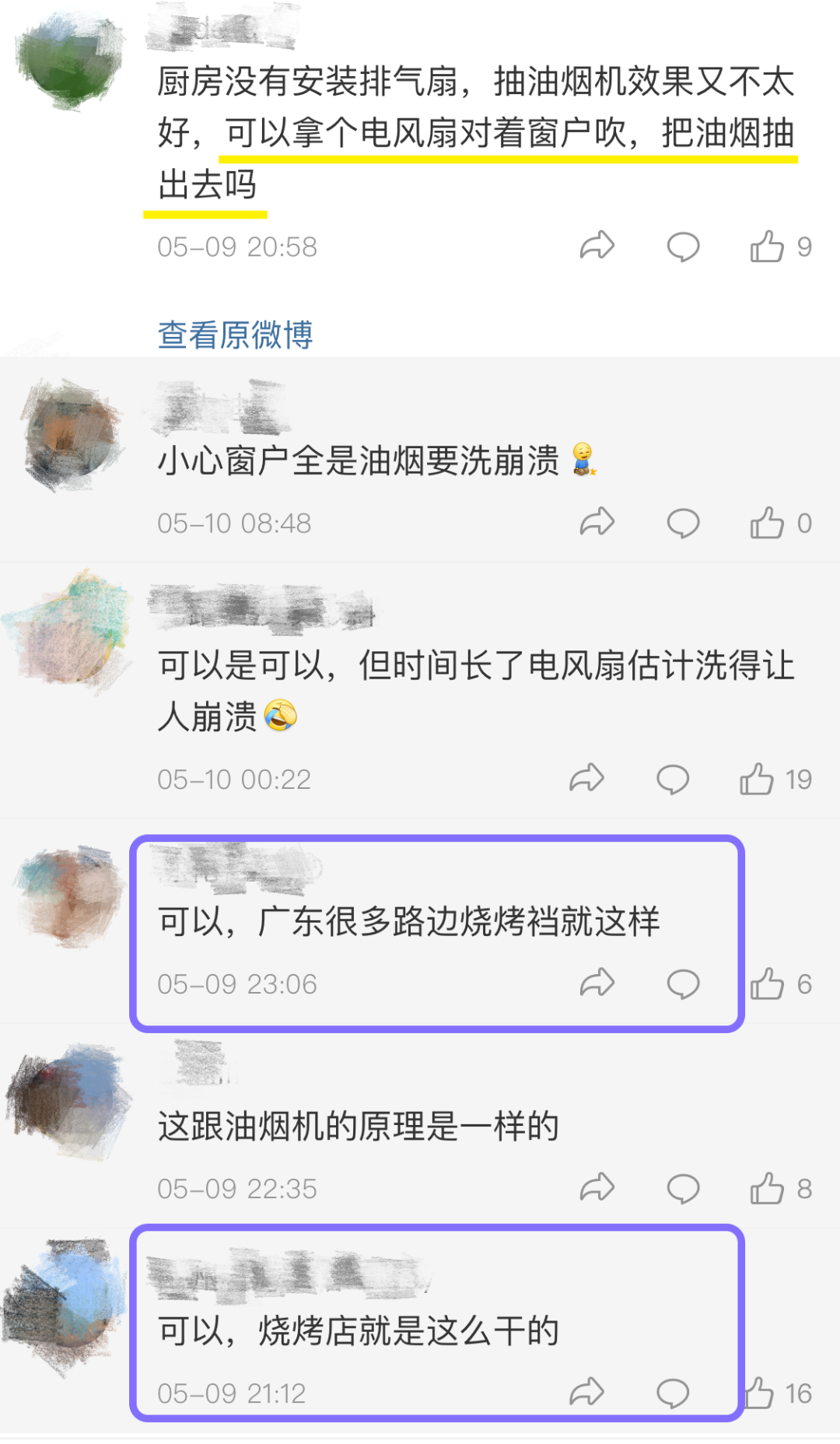Like the comment with 19 likes
The height and width of the screenshot is (1444, 840).
(x=757, y=778)
